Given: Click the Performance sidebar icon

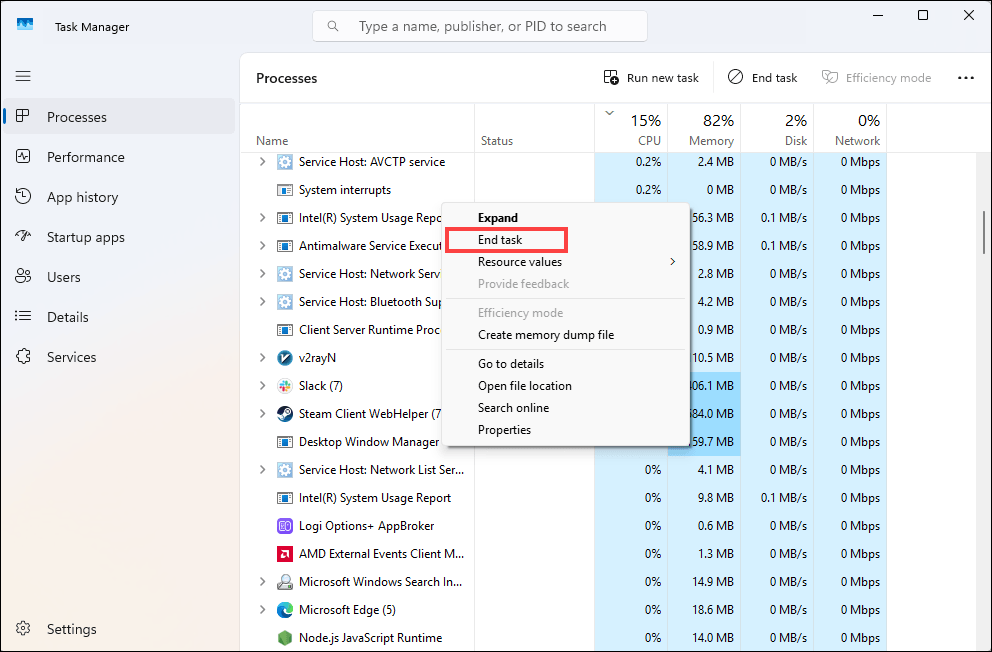Looking at the screenshot, I should tap(24, 157).
